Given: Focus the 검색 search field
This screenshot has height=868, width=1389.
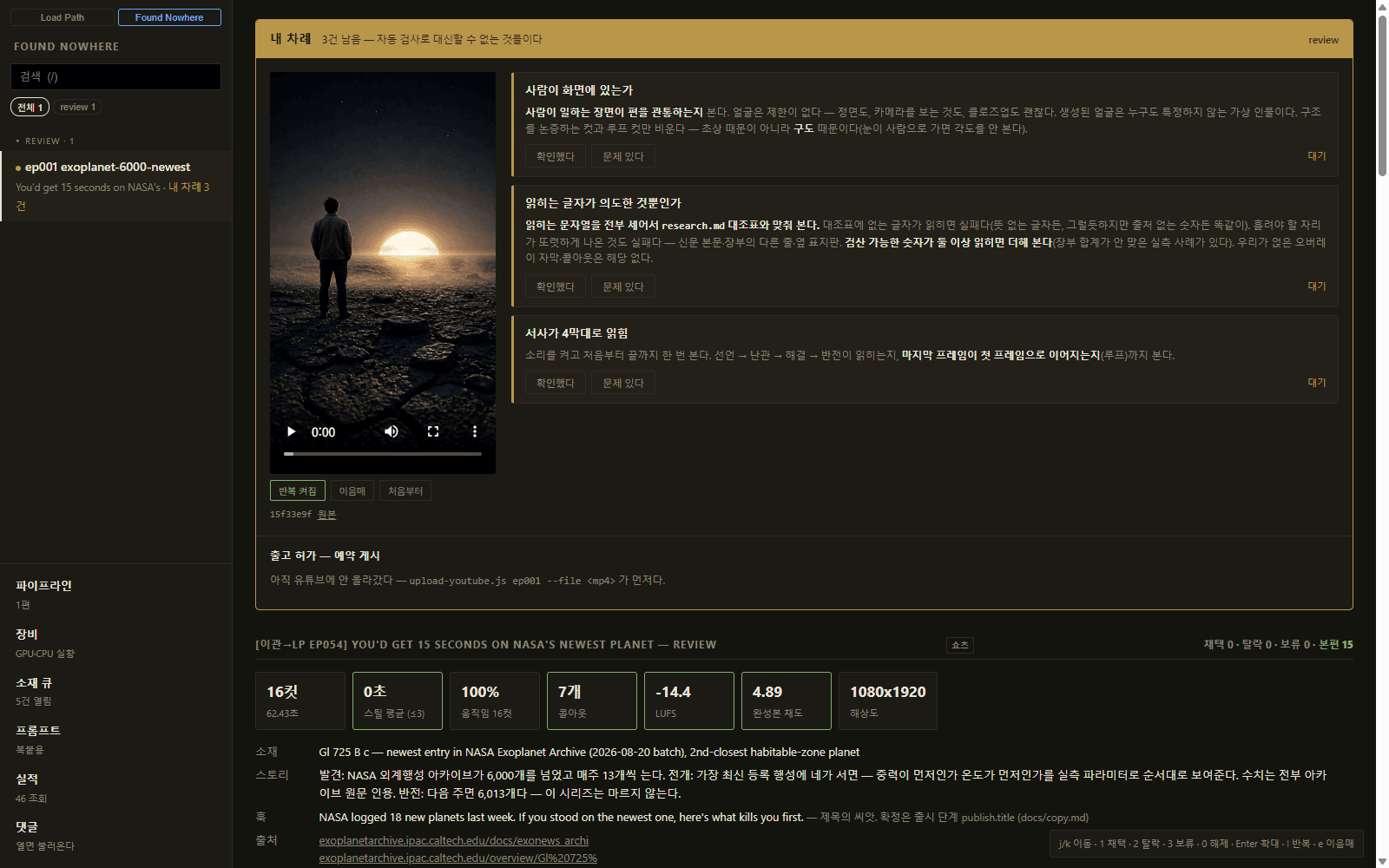Looking at the screenshot, I should click(115, 76).
